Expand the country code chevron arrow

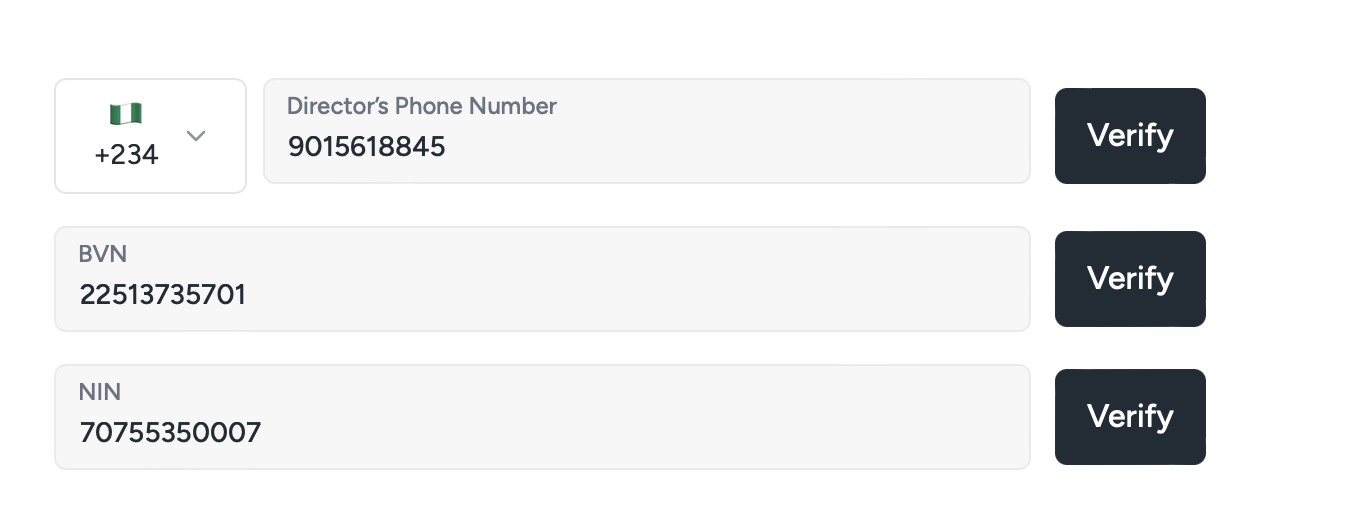196,135
